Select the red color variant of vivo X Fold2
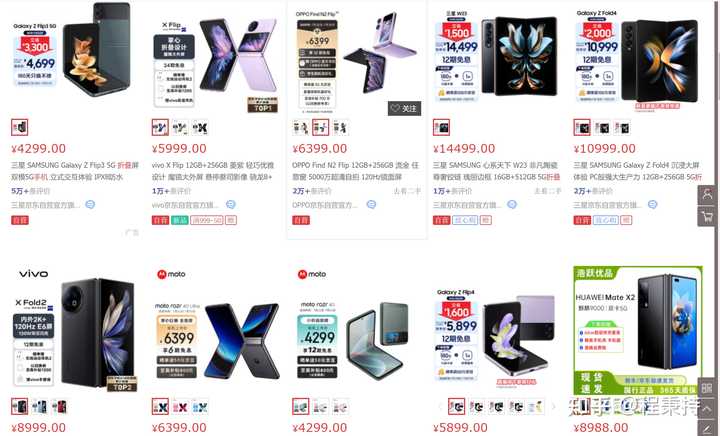The image size is (720, 436). click(x=59, y=407)
